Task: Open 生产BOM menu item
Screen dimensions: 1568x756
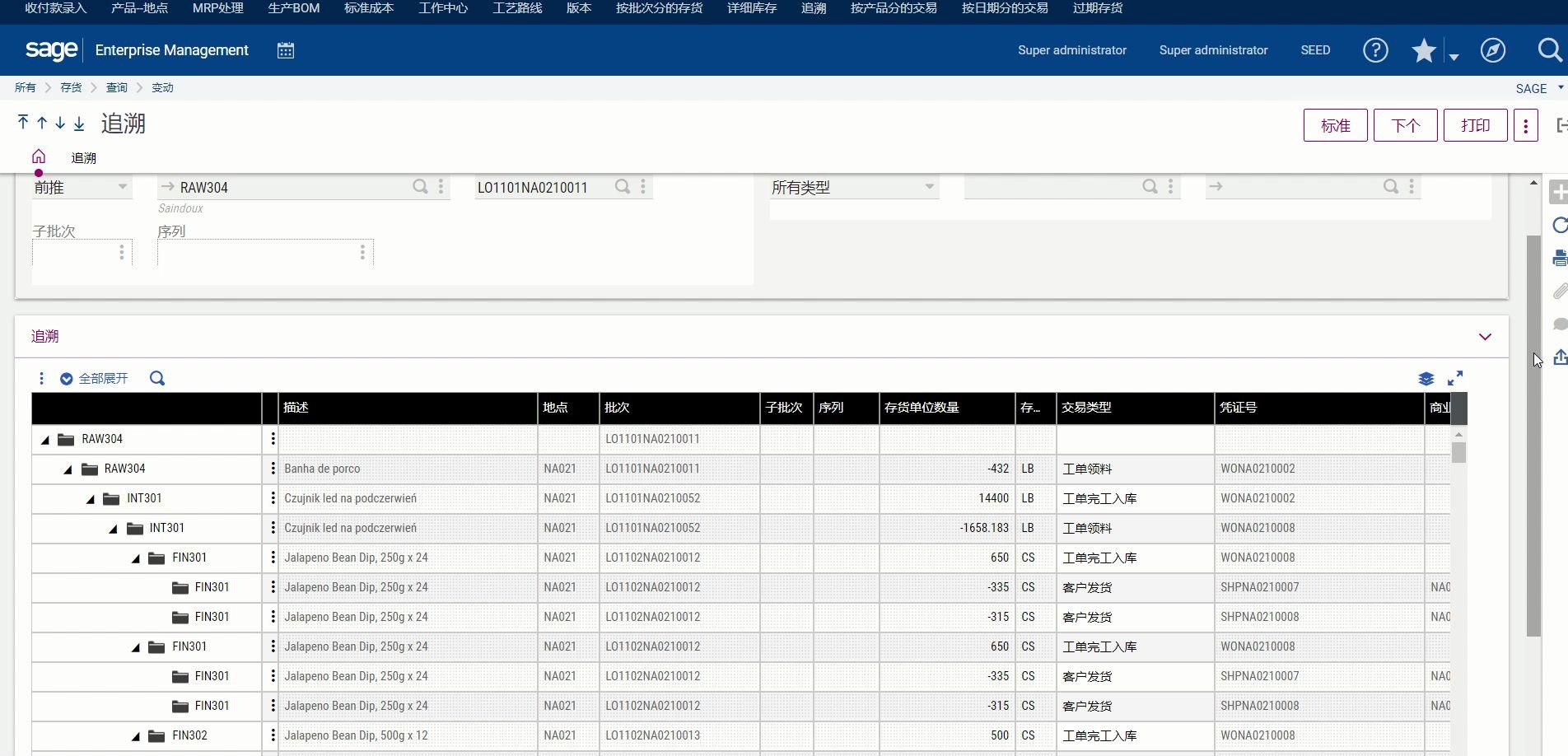Action: tap(293, 8)
